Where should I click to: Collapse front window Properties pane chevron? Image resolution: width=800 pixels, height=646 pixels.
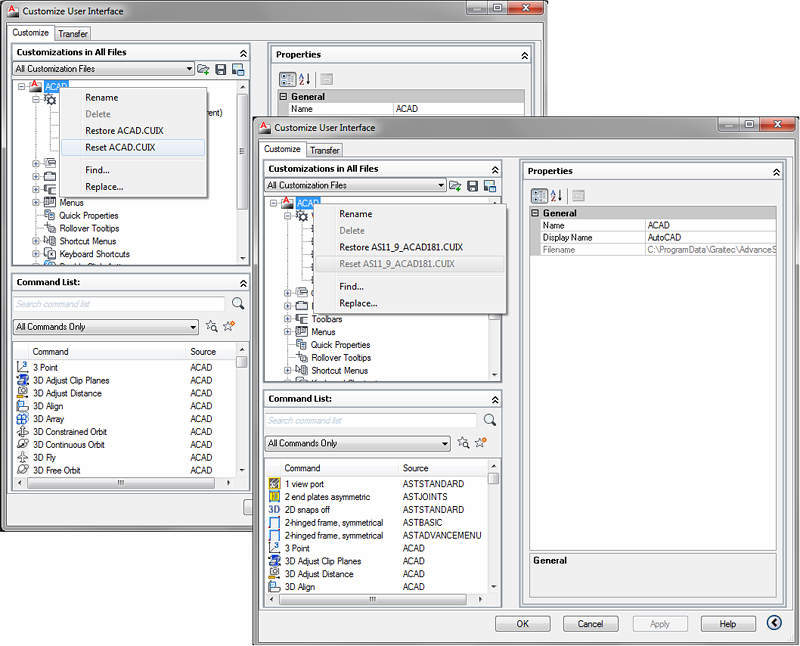click(776, 172)
